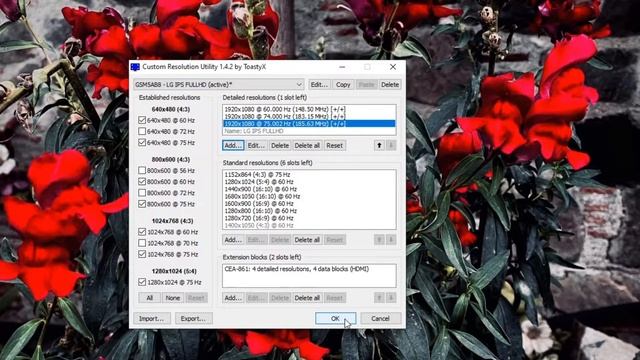Click the Custom Resolution Utility title bar icon

[135, 67]
